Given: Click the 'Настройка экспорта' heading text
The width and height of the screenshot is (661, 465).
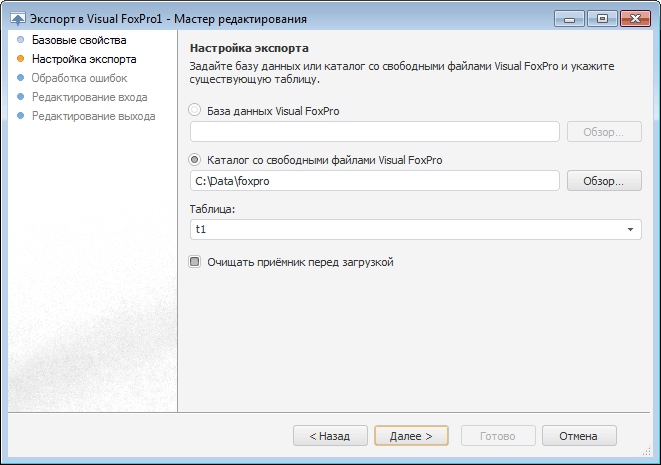Looking at the screenshot, I should 249,48.
